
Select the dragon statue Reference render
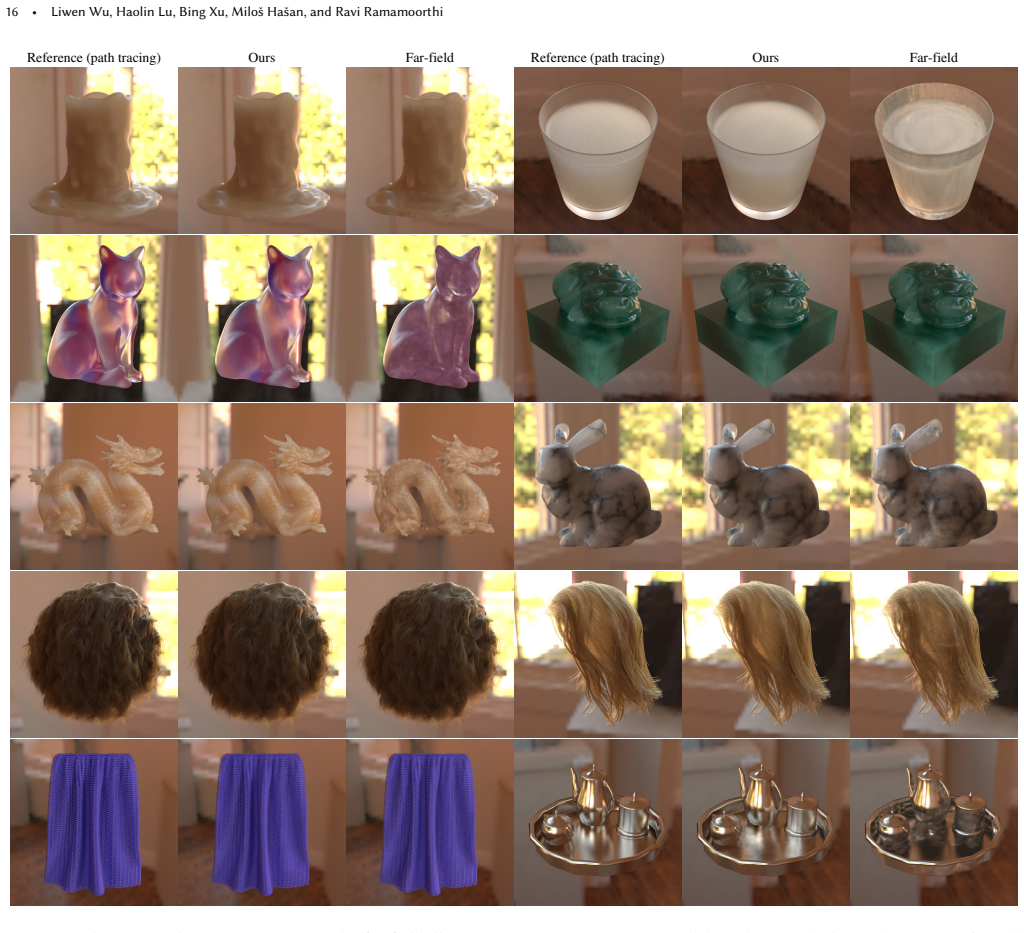pos(93,486)
